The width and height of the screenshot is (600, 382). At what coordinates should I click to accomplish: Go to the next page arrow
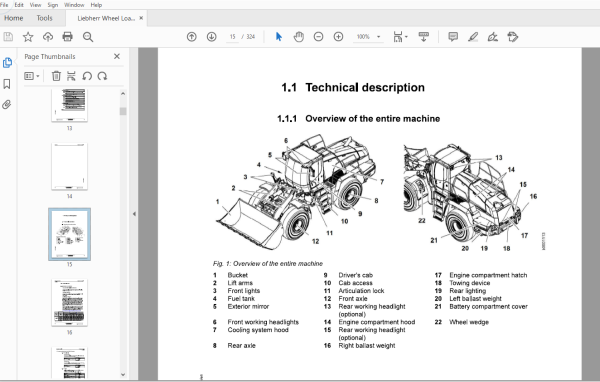212,37
